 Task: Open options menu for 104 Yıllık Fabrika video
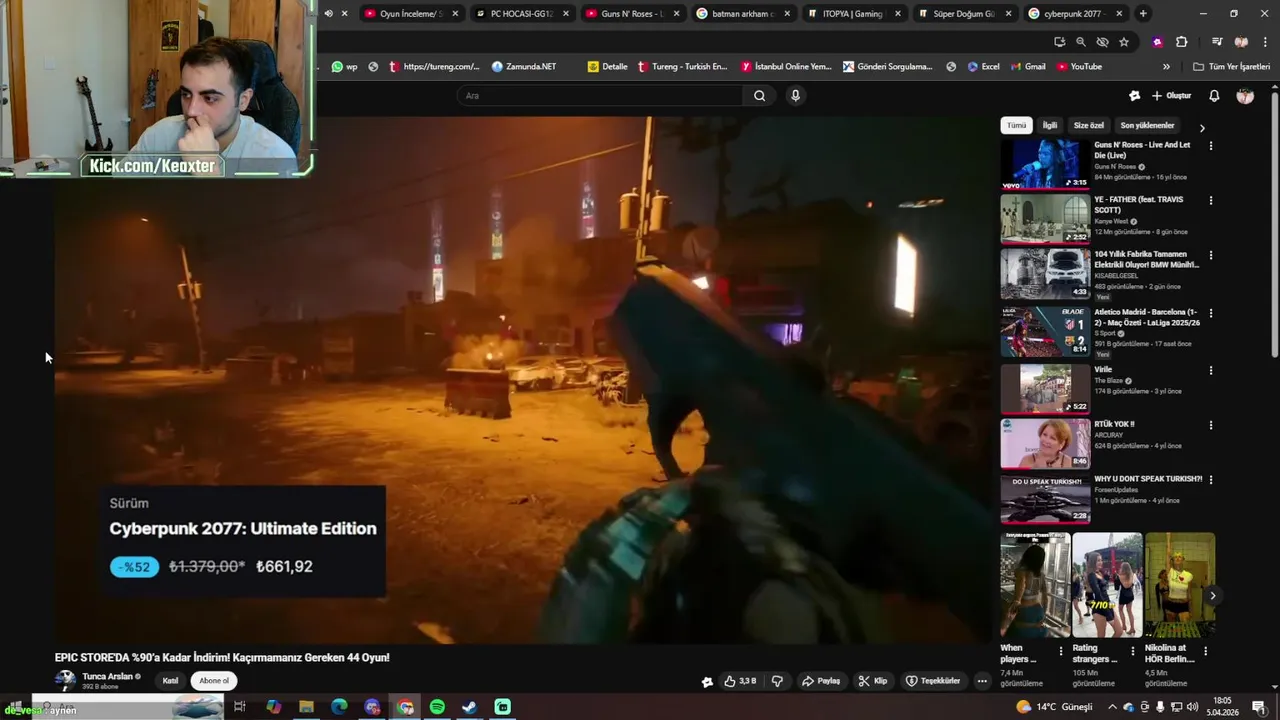(1211, 256)
